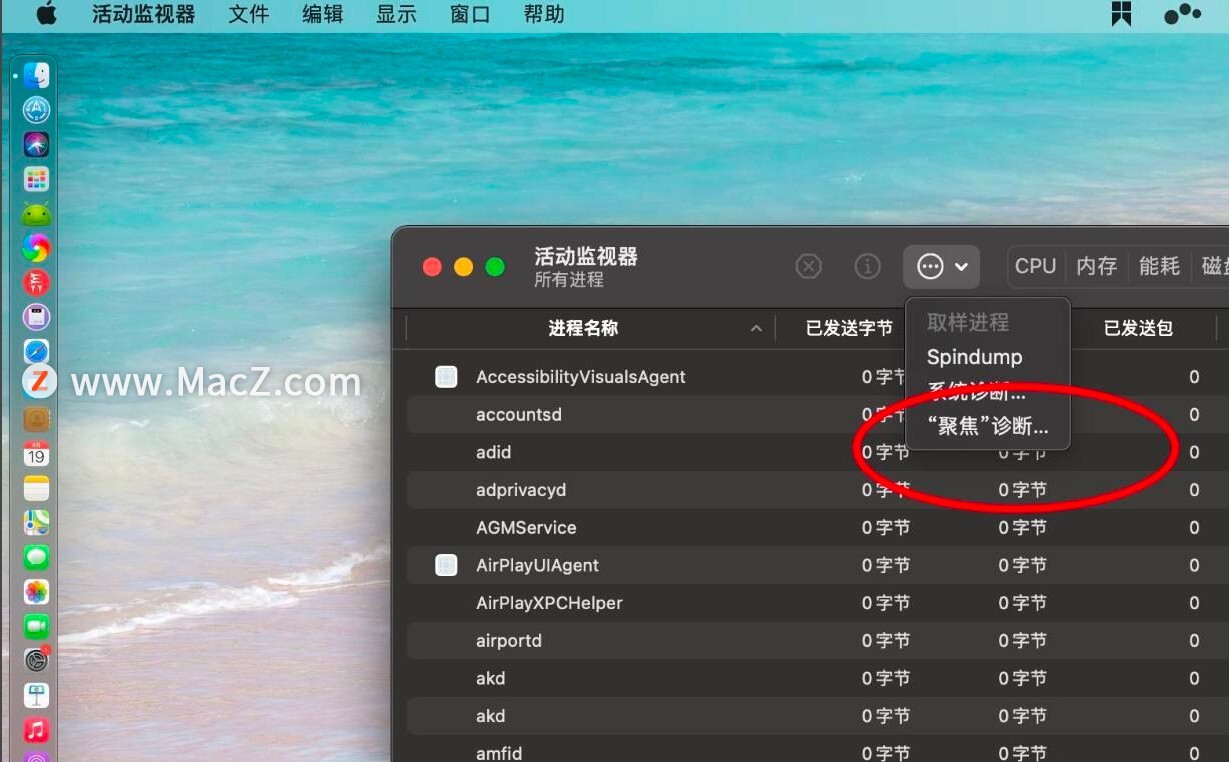Click the AccessibilityVisualsAgent process icon
The width and height of the screenshot is (1229, 762).
pyautogui.click(x=447, y=377)
